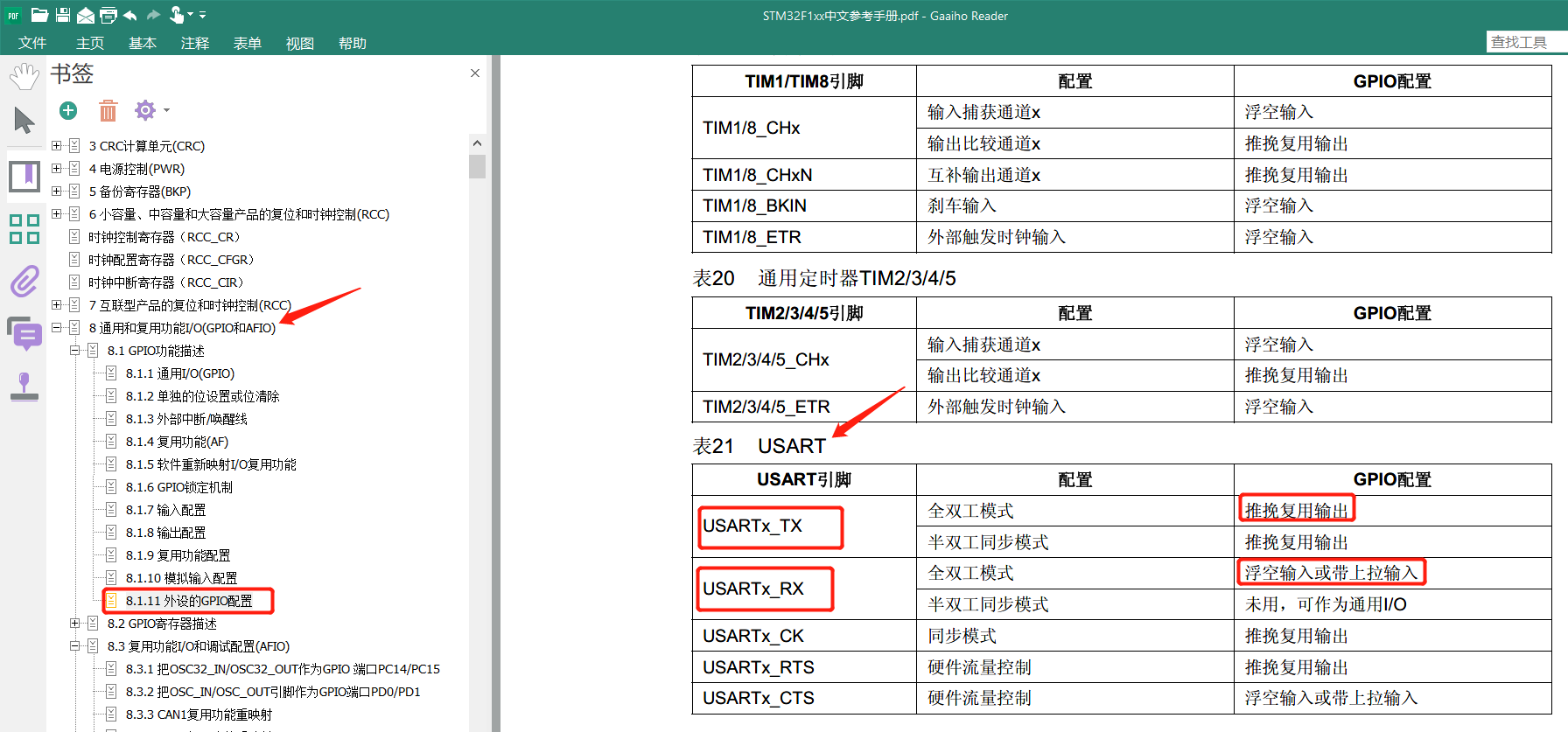
Task: Add a new bookmark with green plus
Action: pos(68,110)
